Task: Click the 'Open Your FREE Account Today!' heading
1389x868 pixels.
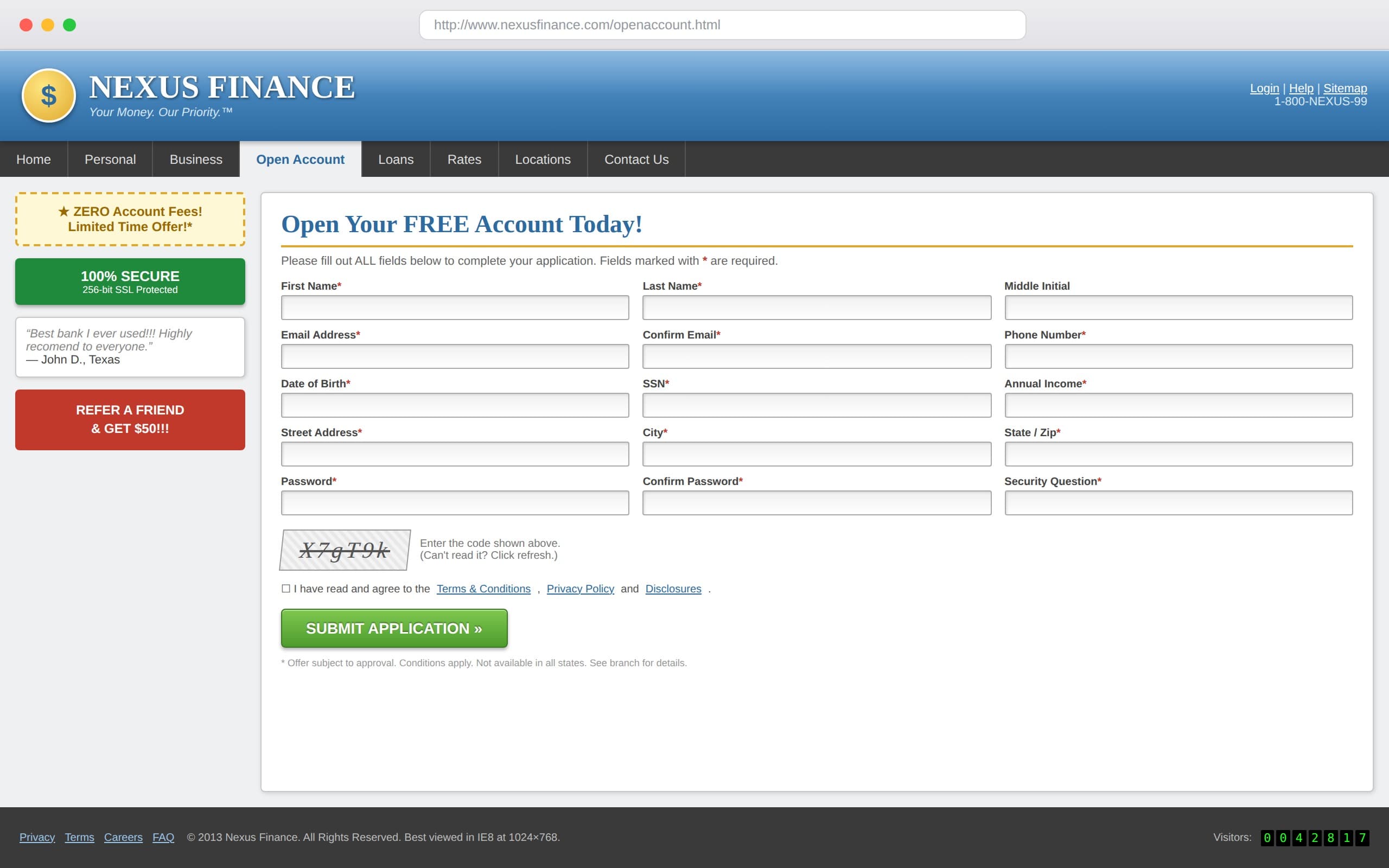Action: tap(462, 224)
